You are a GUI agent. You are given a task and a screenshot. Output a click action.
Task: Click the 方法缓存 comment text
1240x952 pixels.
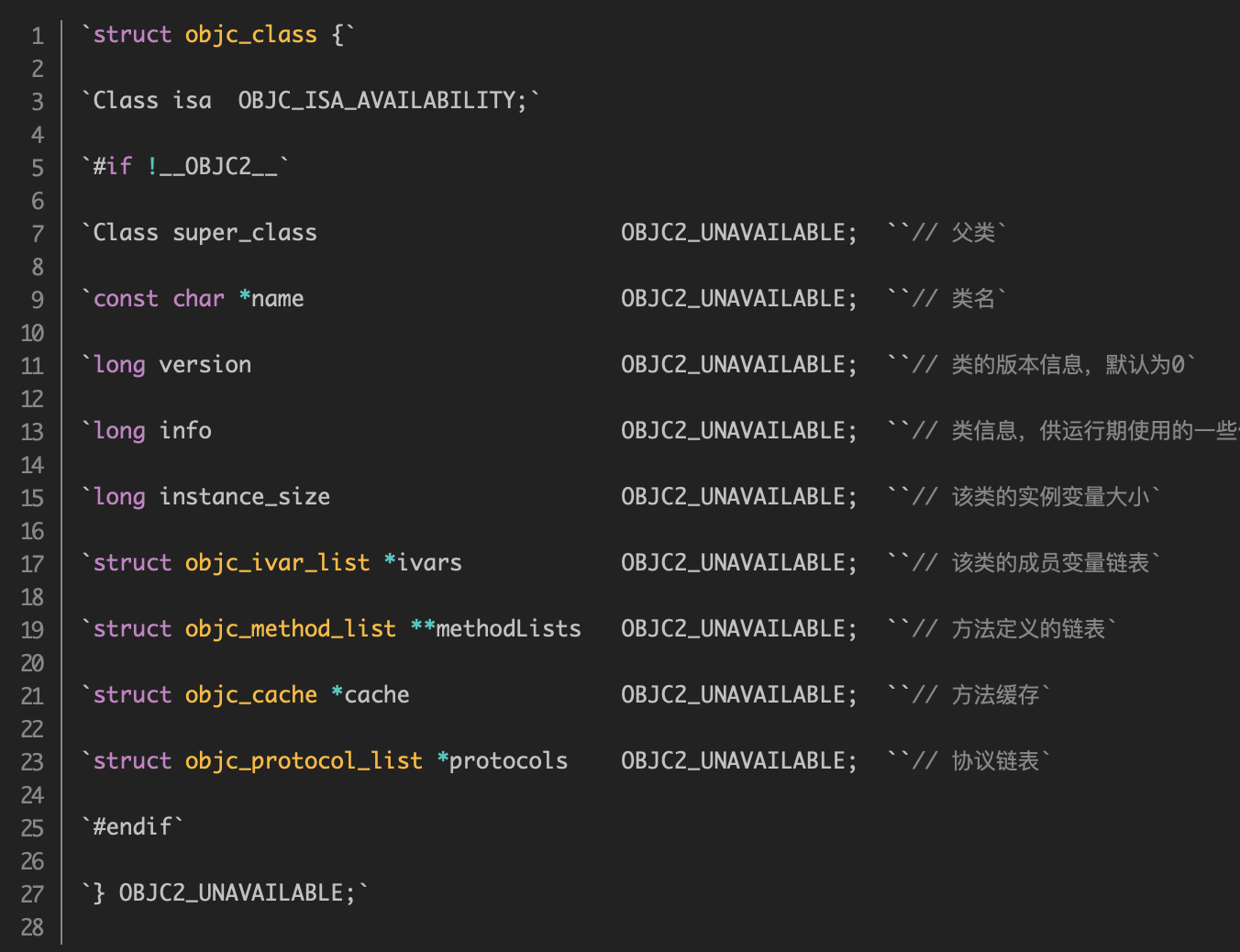pos(995,695)
